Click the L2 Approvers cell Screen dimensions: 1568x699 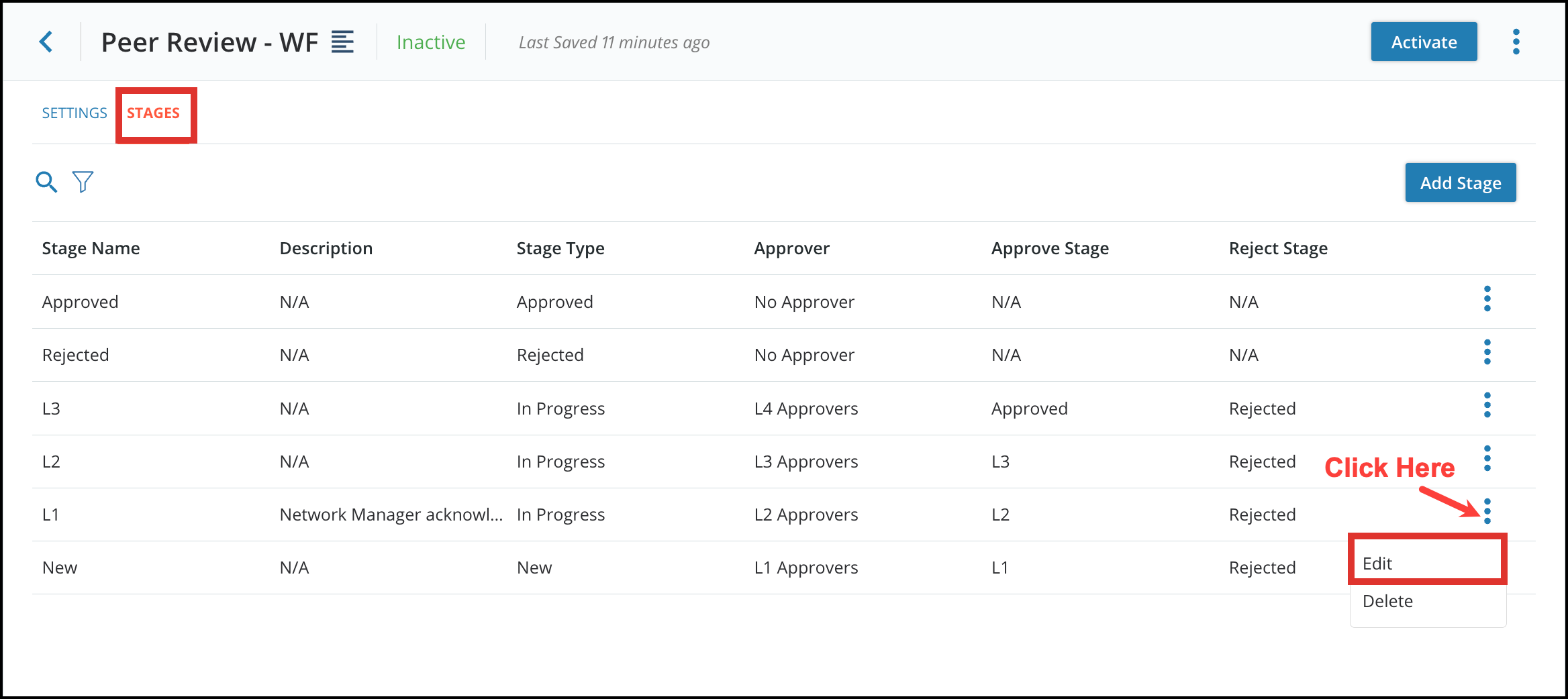[805, 515]
